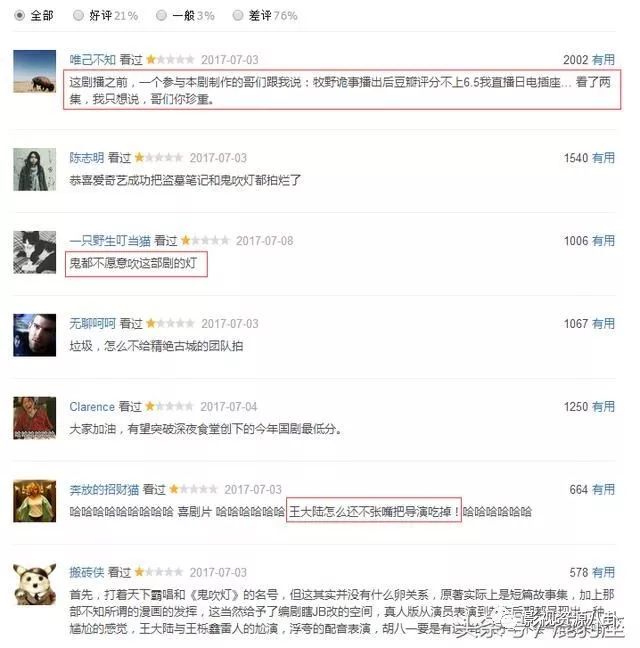Open 一只野生叮当猫 user avatar
Viewport: 640px width, 648px height.
pyautogui.click(x=35, y=252)
